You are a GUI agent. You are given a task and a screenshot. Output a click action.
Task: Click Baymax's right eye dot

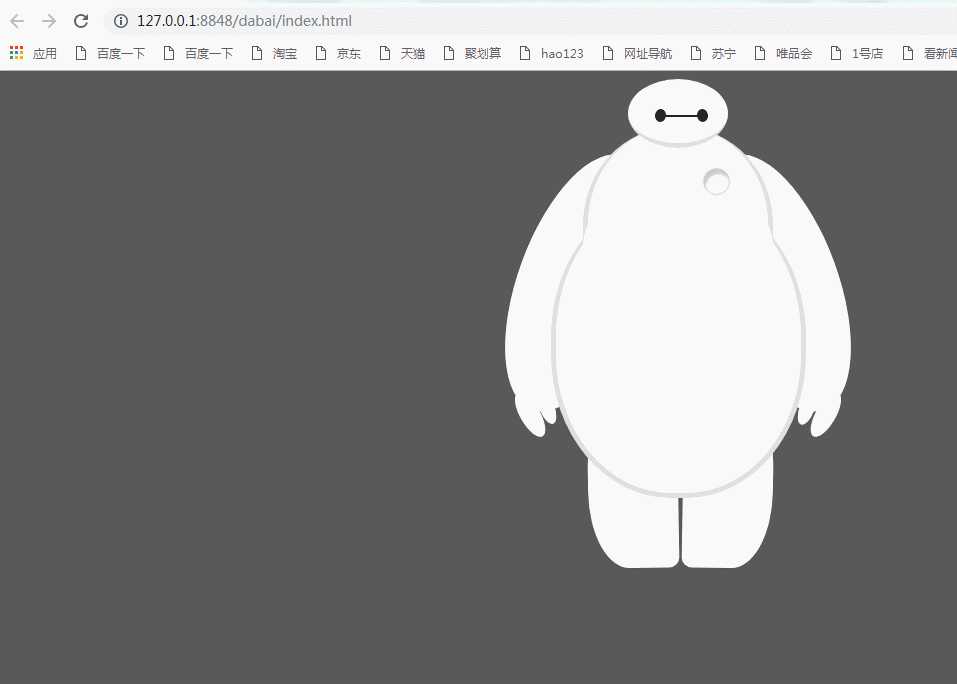pyautogui.click(x=702, y=115)
